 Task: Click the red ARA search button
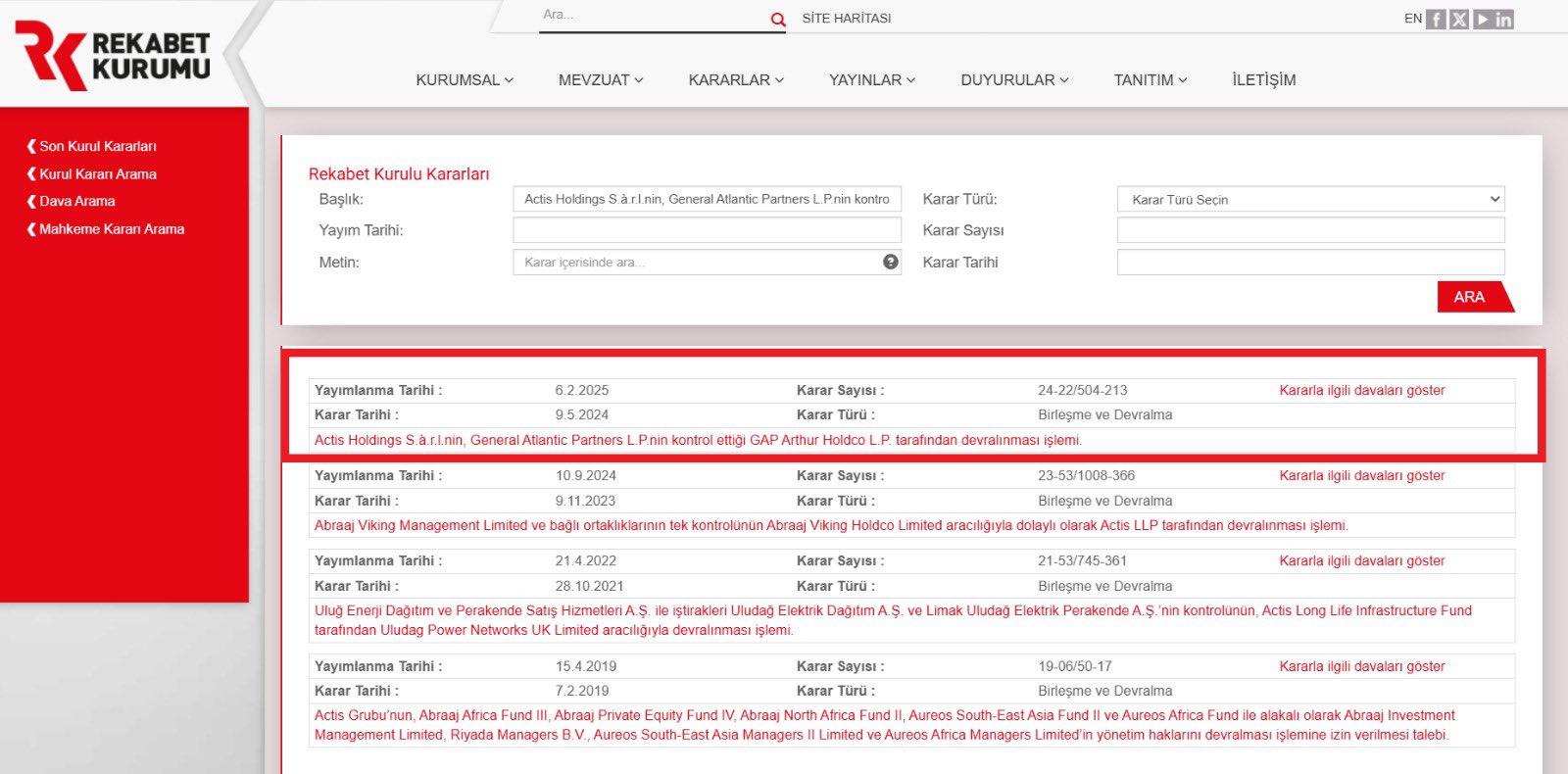pos(1474,297)
